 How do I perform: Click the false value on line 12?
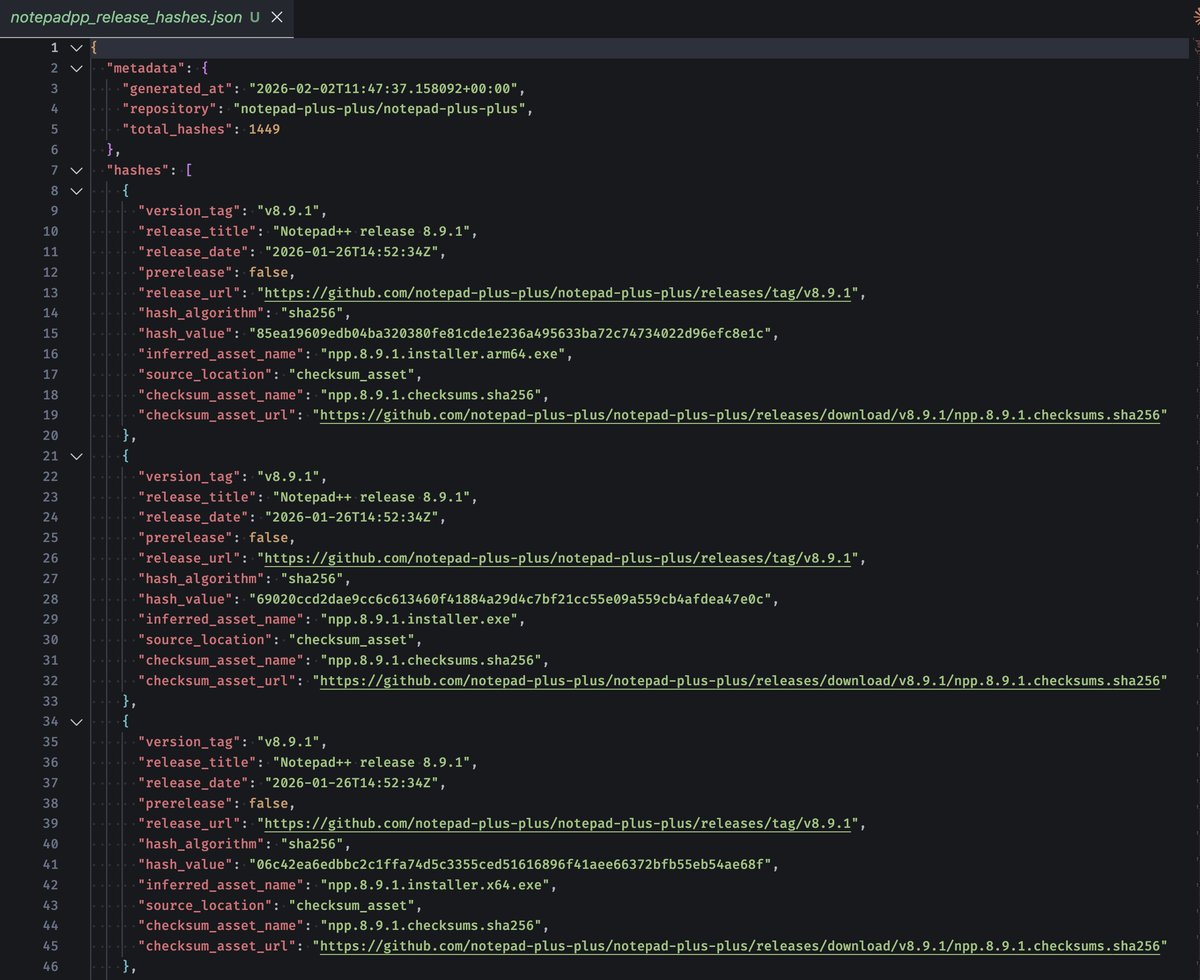268,272
